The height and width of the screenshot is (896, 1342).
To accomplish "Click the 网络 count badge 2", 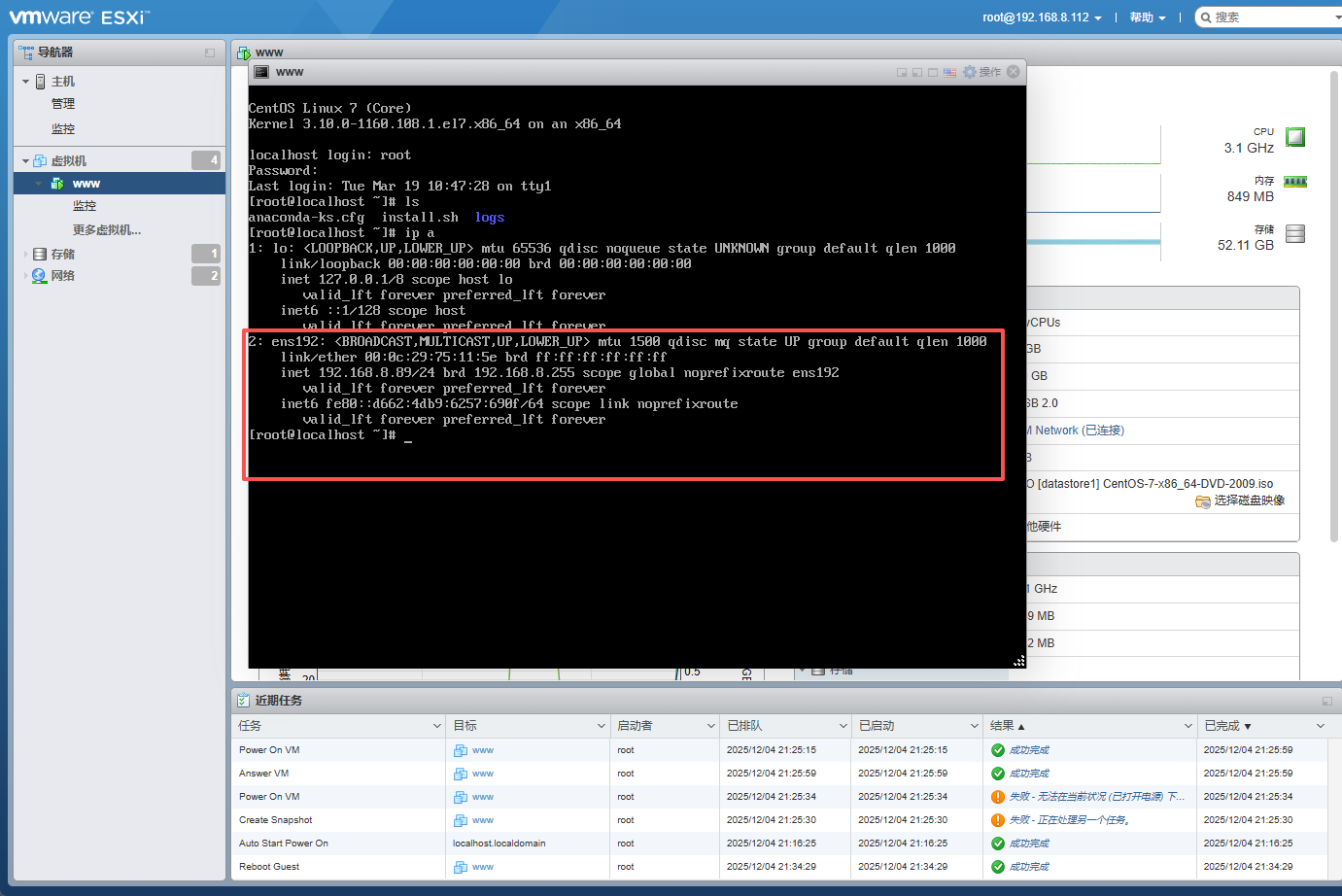I will 206,276.
